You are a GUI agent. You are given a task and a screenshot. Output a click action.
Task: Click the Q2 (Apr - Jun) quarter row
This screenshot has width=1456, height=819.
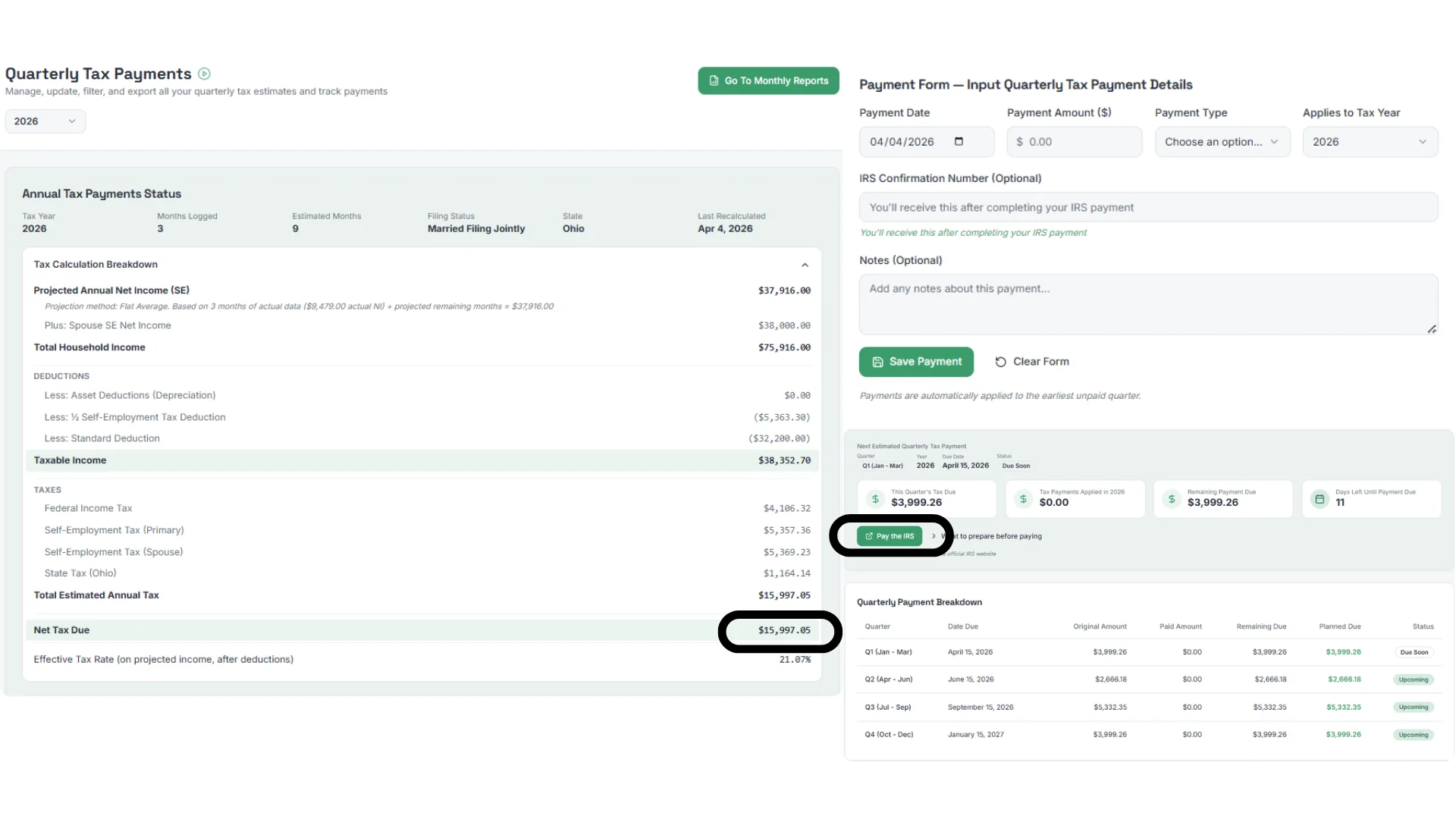(1148, 679)
